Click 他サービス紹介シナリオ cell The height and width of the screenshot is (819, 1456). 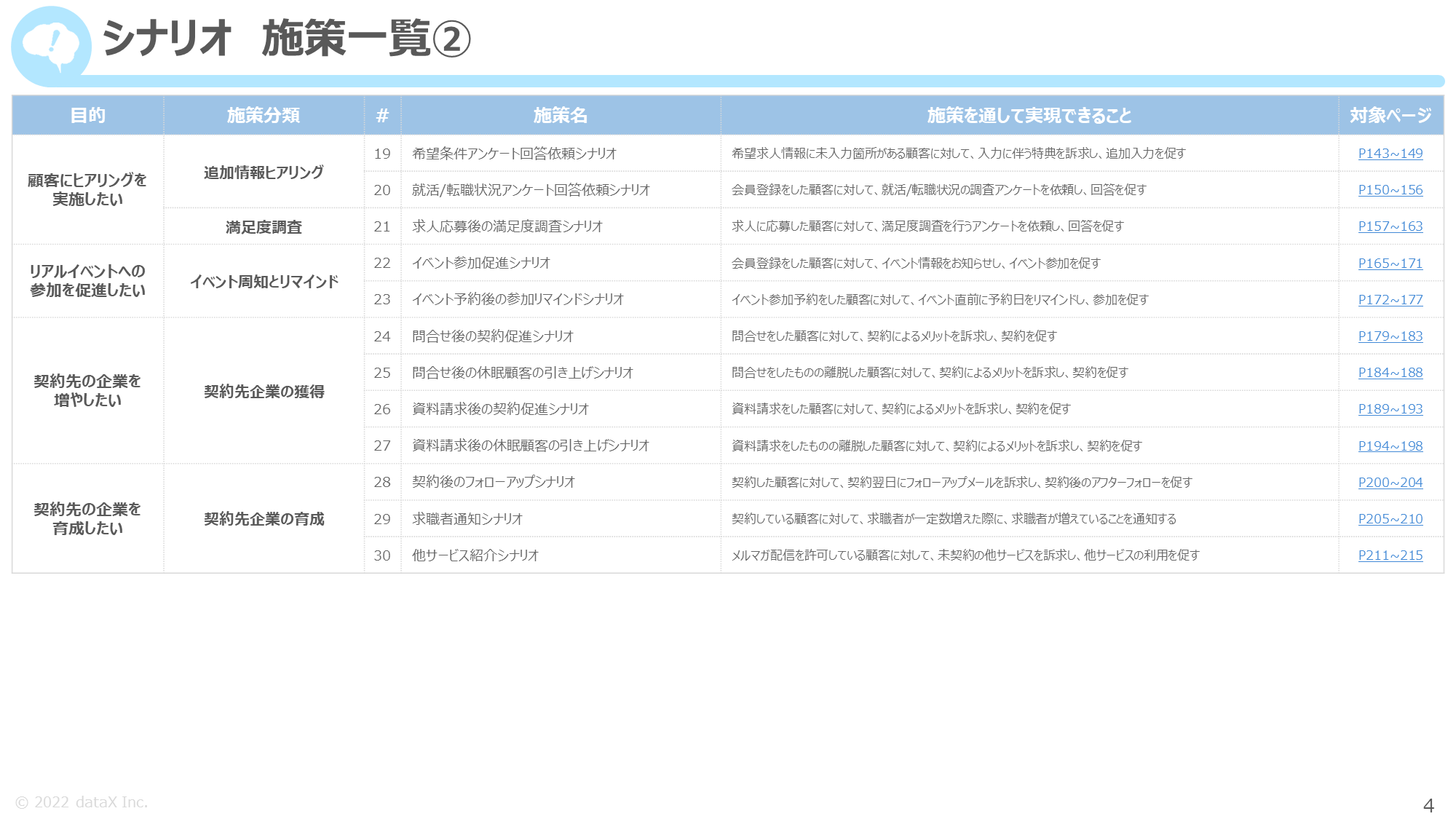click(x=561, y=555)
